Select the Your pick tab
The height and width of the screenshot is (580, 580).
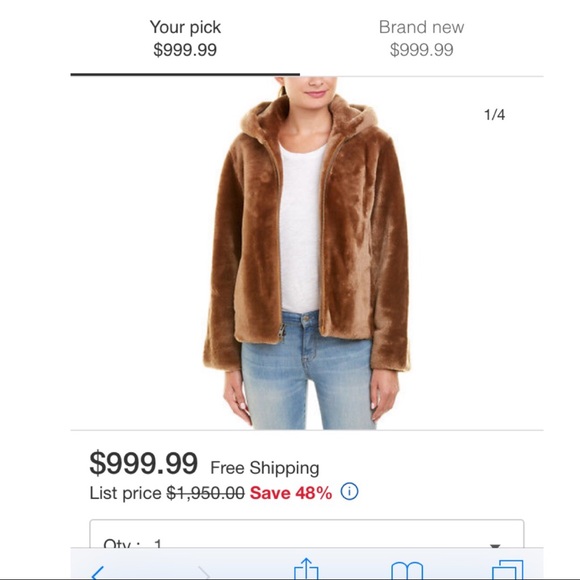185,38
